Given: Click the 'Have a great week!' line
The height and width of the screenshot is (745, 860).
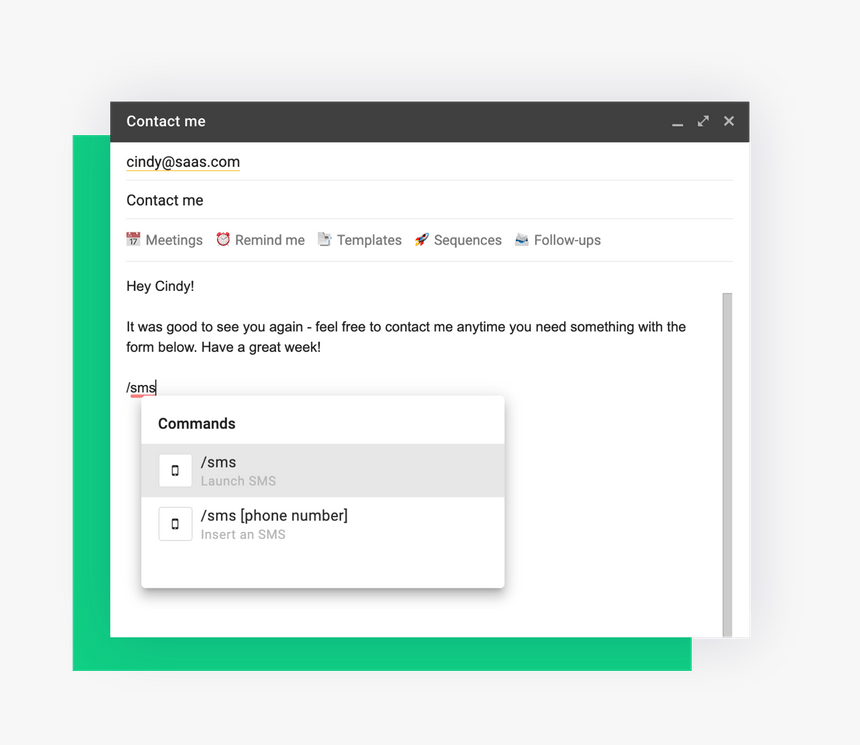Looking at the screenshot, I should pyautogui.click(x=261, y=347).
